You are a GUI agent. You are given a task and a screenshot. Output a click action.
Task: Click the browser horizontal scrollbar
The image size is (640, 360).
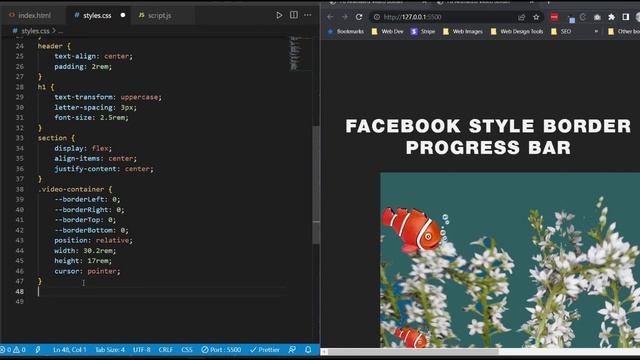(413, 351)
